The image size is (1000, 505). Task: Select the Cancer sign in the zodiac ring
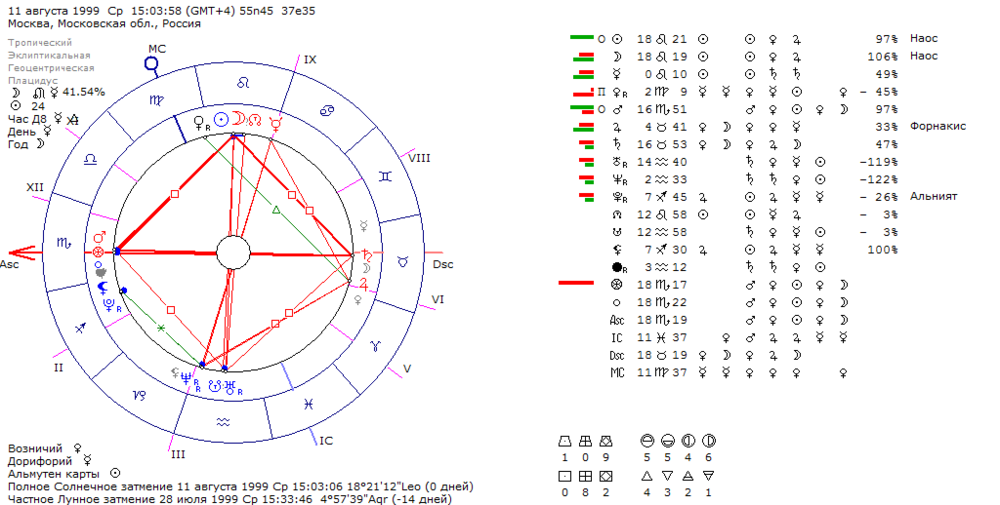327,111
